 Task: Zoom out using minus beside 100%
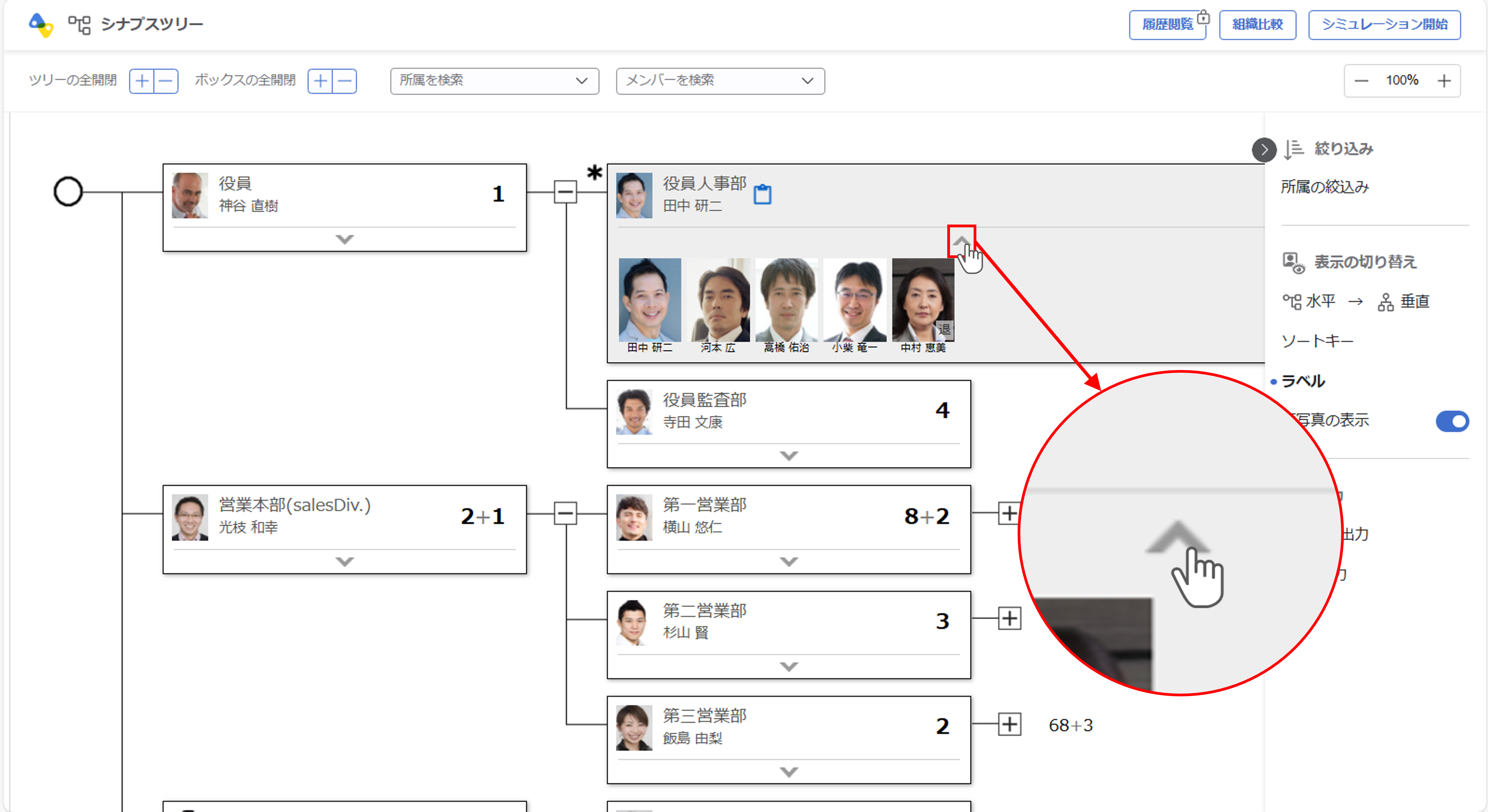(1362, 81)
